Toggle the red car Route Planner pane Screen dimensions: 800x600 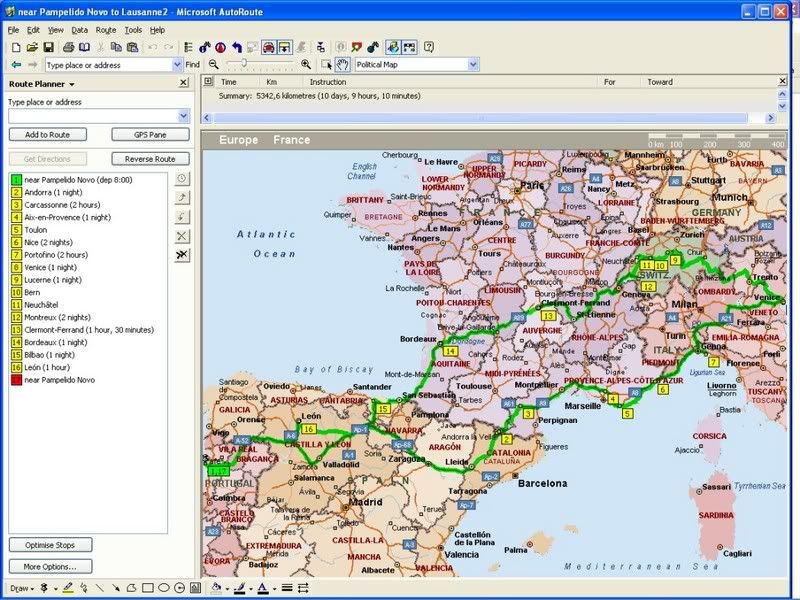268,47
